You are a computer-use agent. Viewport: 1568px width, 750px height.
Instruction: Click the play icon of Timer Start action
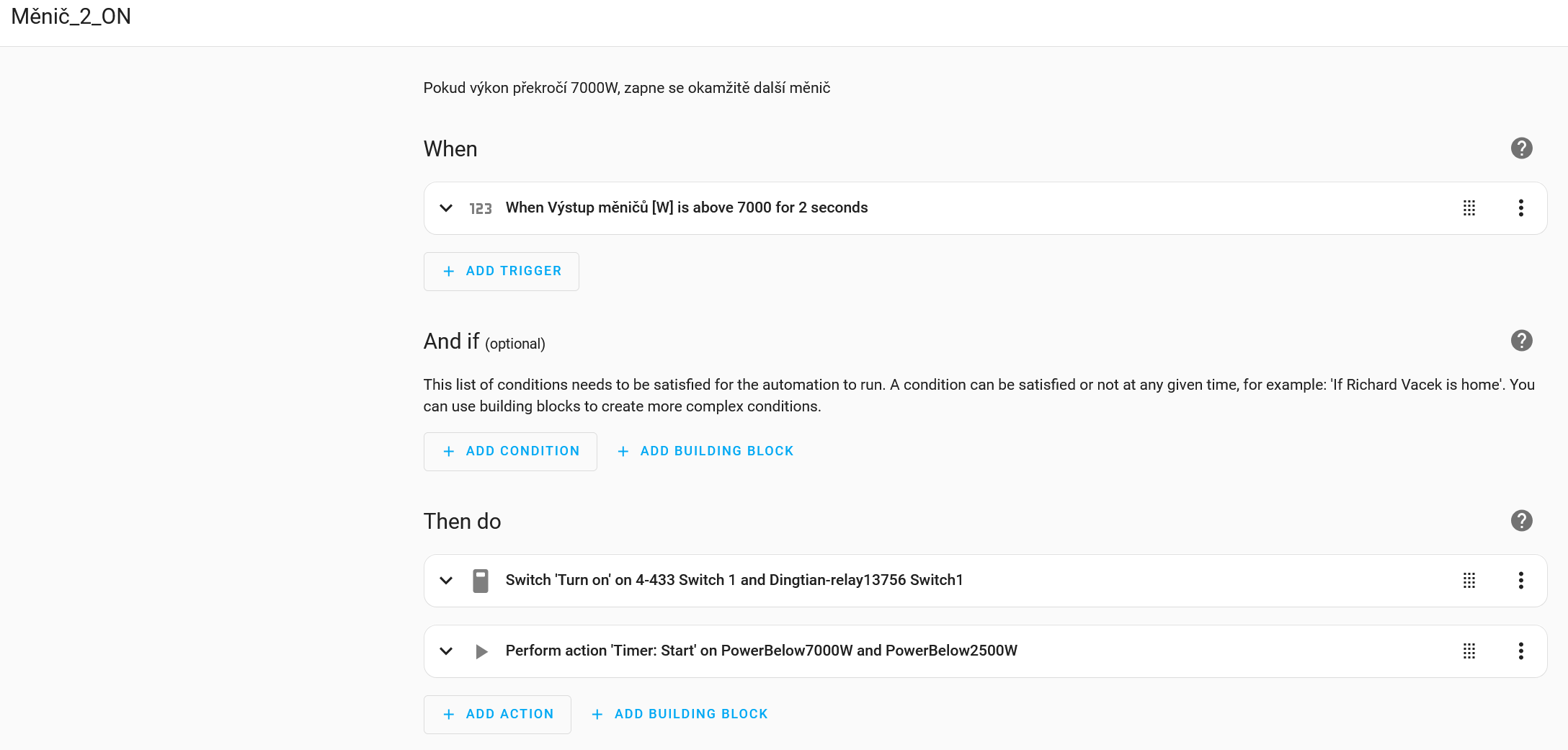tap(481, 651)
